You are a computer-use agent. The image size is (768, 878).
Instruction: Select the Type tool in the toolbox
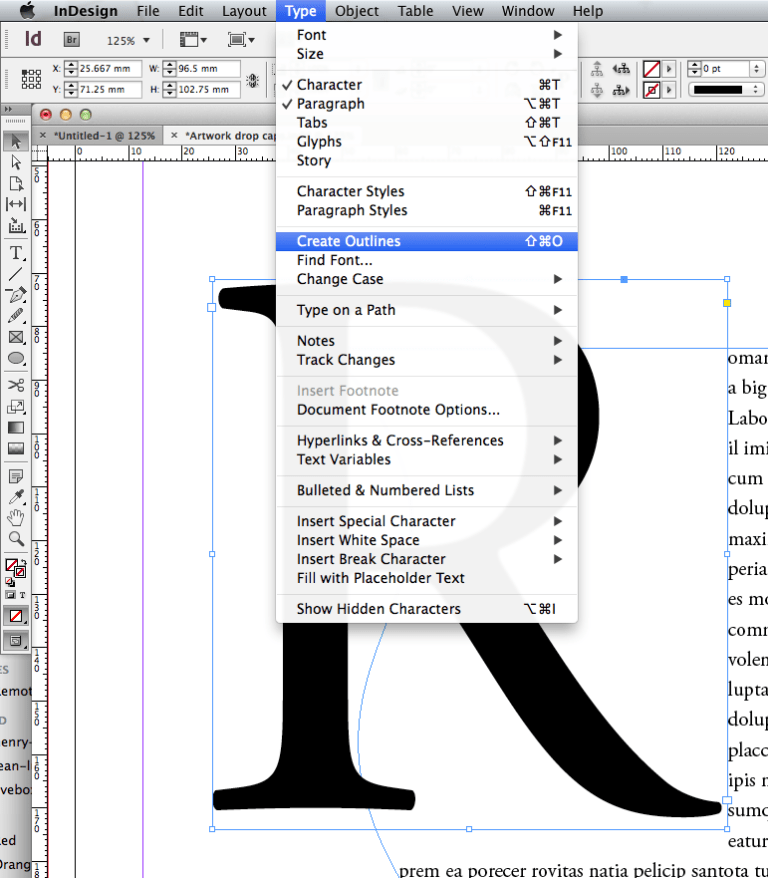16,253
